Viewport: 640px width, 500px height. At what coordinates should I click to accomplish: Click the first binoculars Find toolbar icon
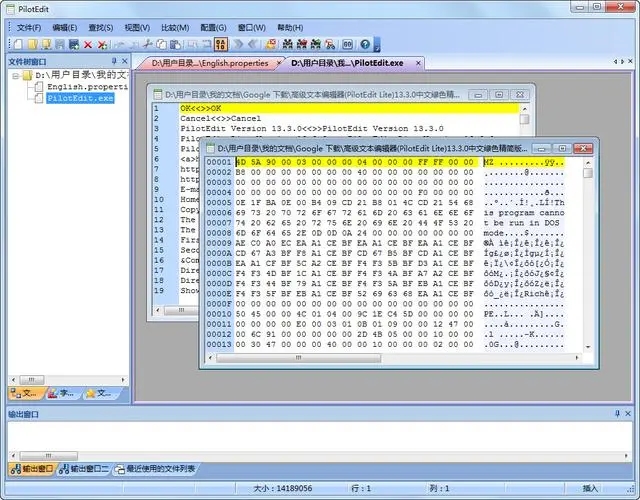(x=287, y=45)
